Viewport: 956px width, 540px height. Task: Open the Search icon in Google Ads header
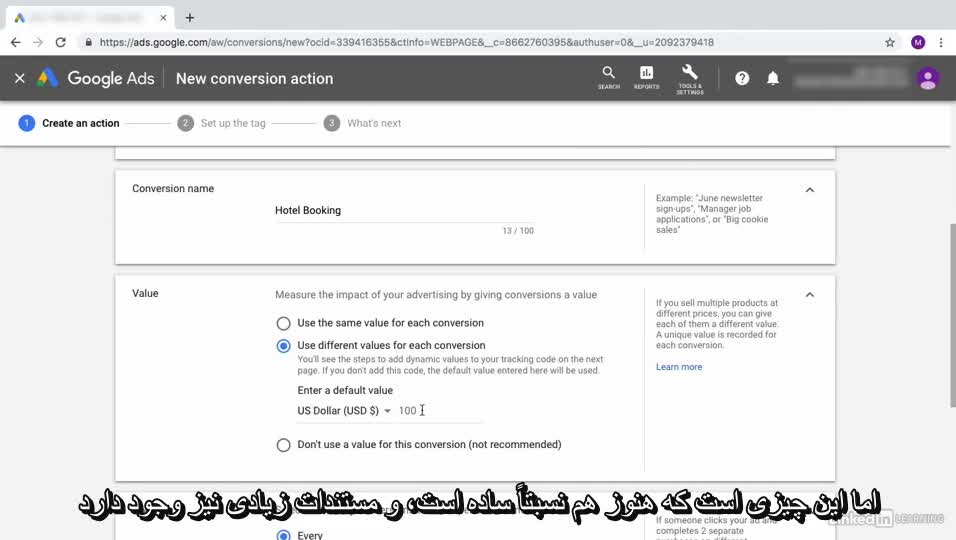click(x=608, y=77)
